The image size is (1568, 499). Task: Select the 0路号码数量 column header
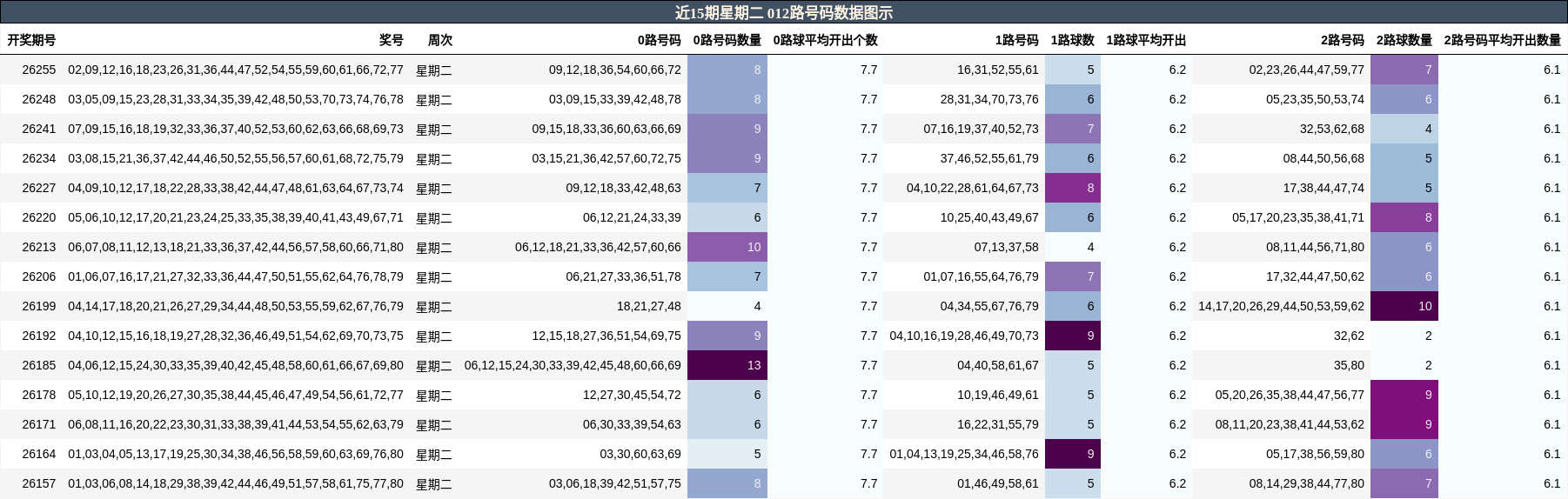[x=727, y=40]
